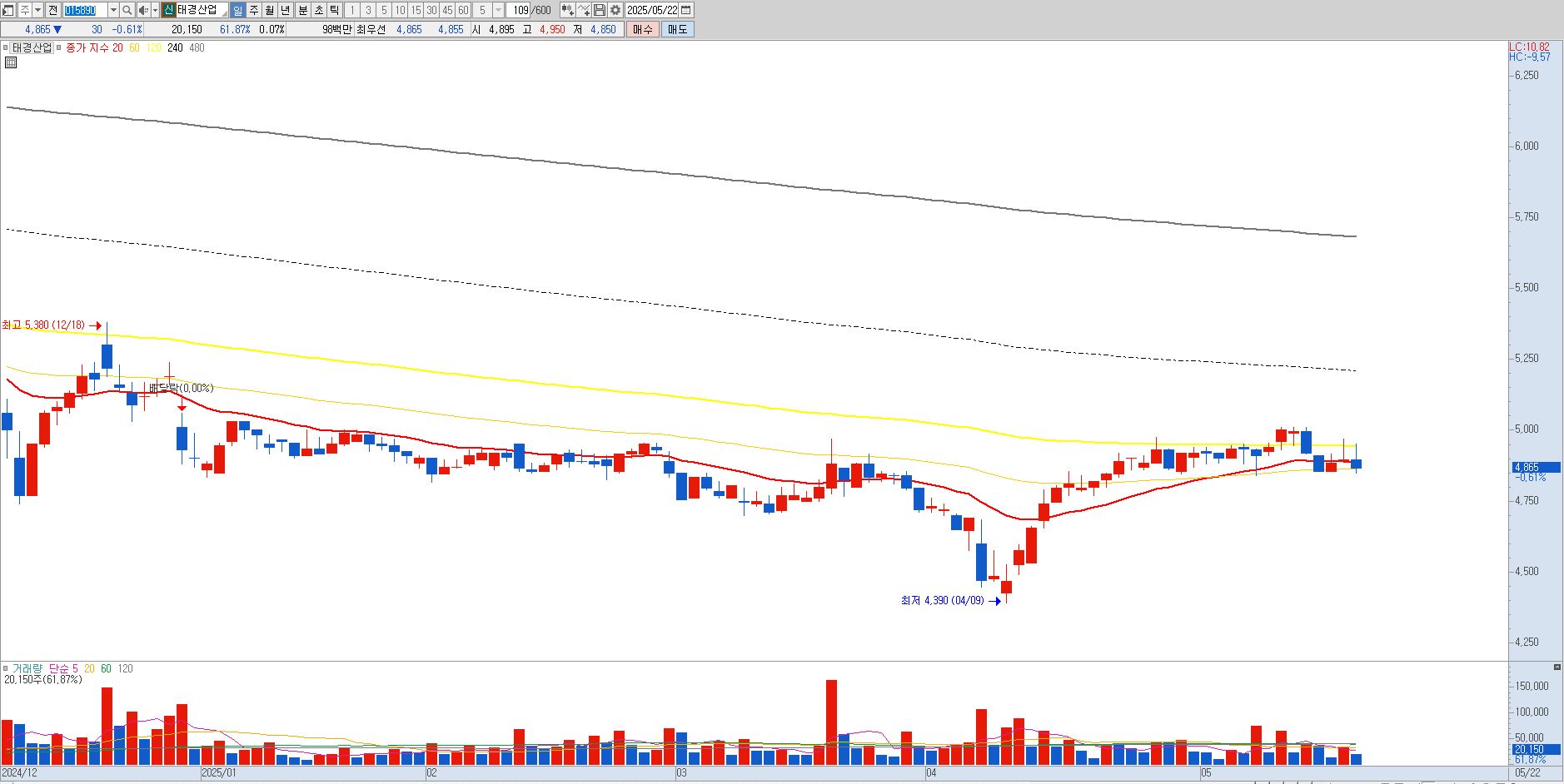Click the 매도 sell button
1564x784 pixels.
tap(678, 29)
